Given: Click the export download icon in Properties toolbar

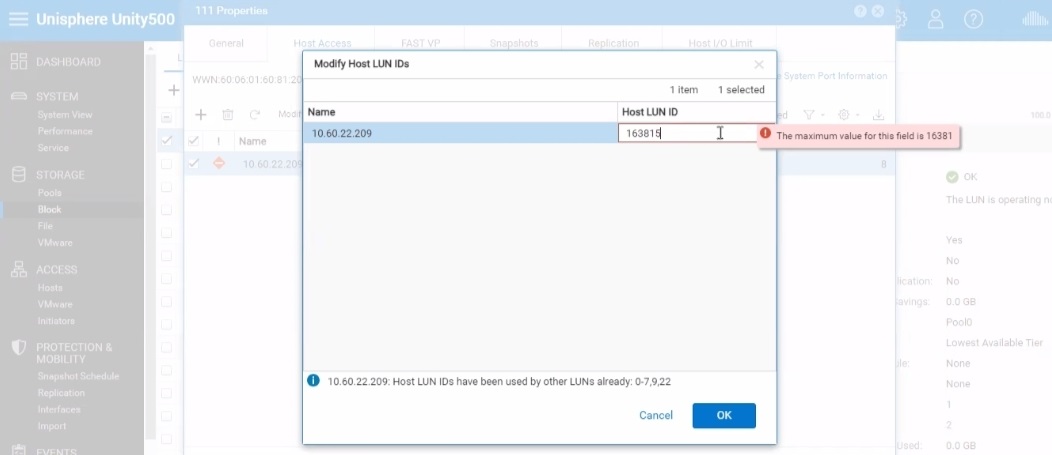Looking at the screenshot, I should tap(878, 115).
